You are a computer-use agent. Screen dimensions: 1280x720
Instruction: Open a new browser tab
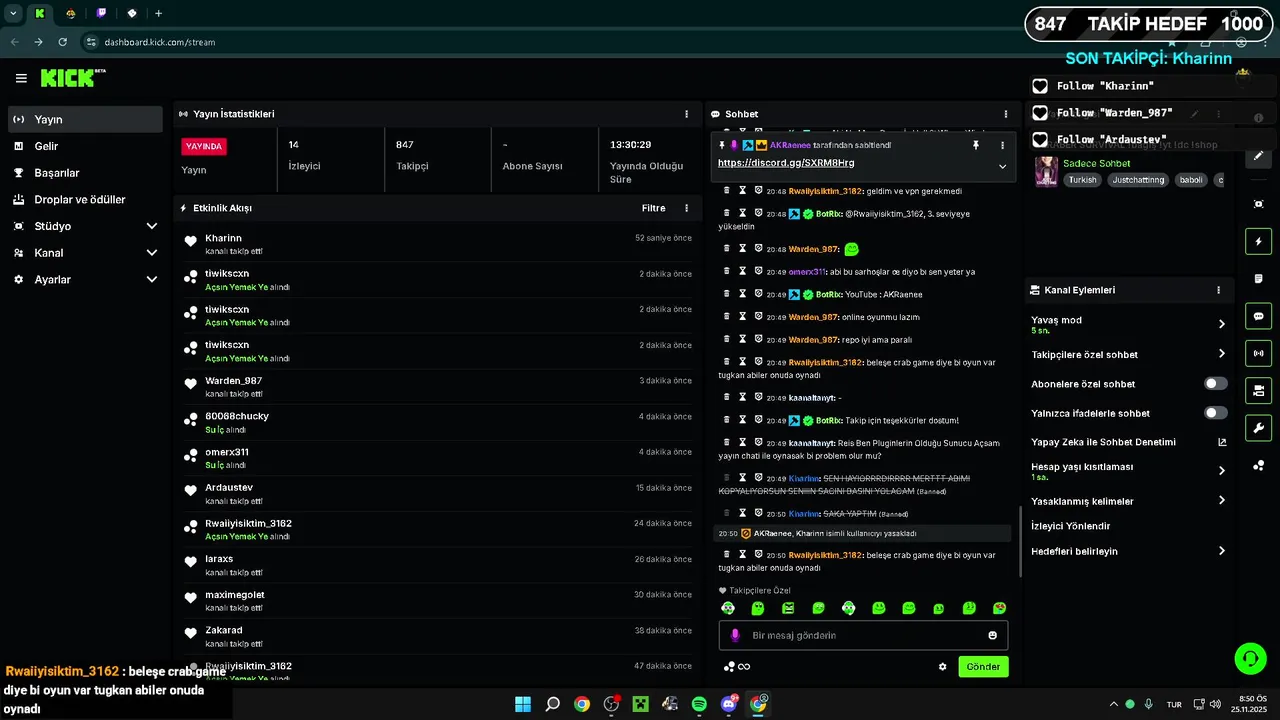[158, 13]
